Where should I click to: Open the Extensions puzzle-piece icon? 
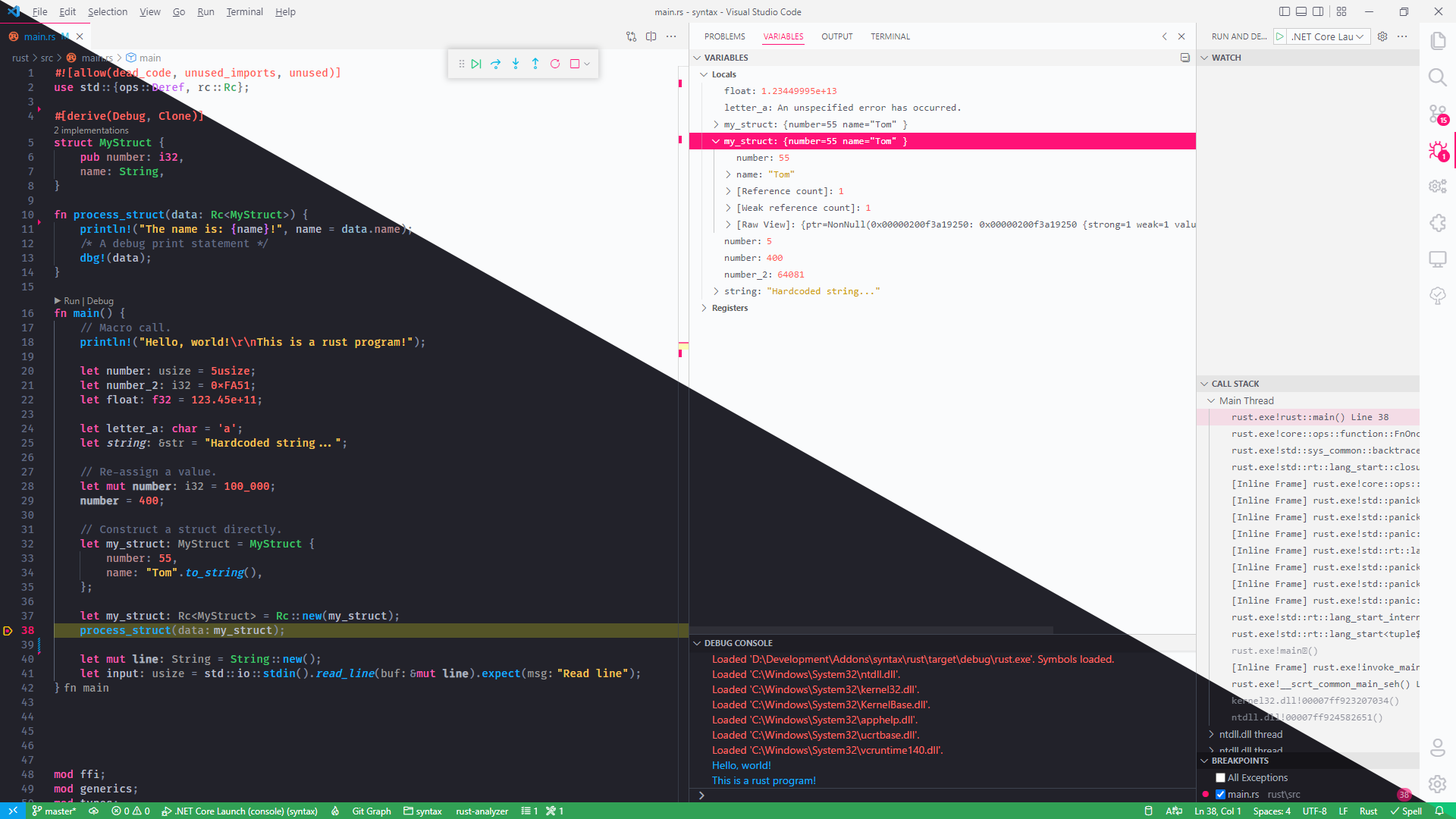(x=1438, y=223)
